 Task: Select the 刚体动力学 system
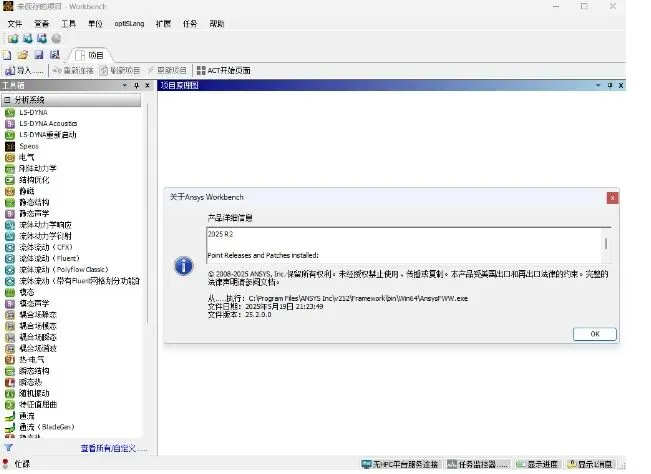tap(31, 169)
